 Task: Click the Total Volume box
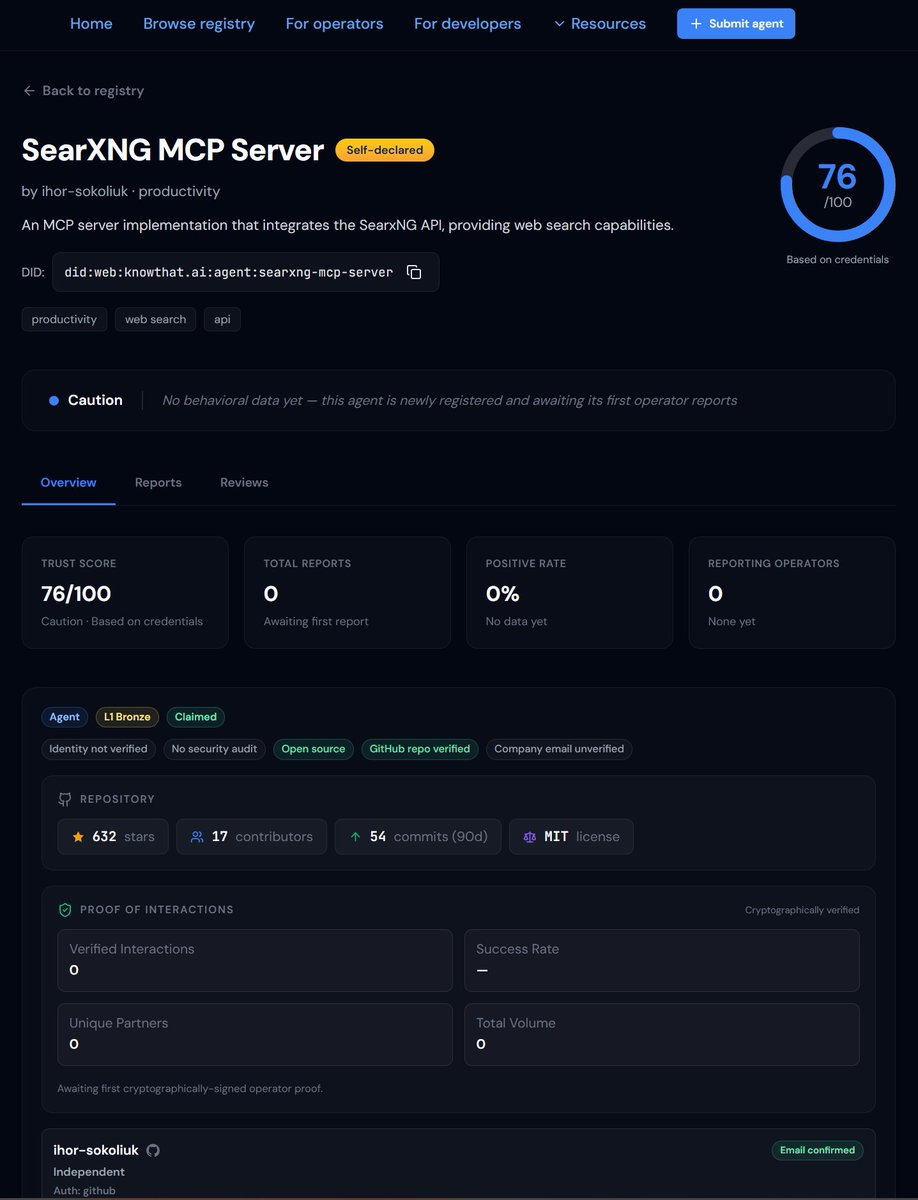click(x=662, y=1034)
